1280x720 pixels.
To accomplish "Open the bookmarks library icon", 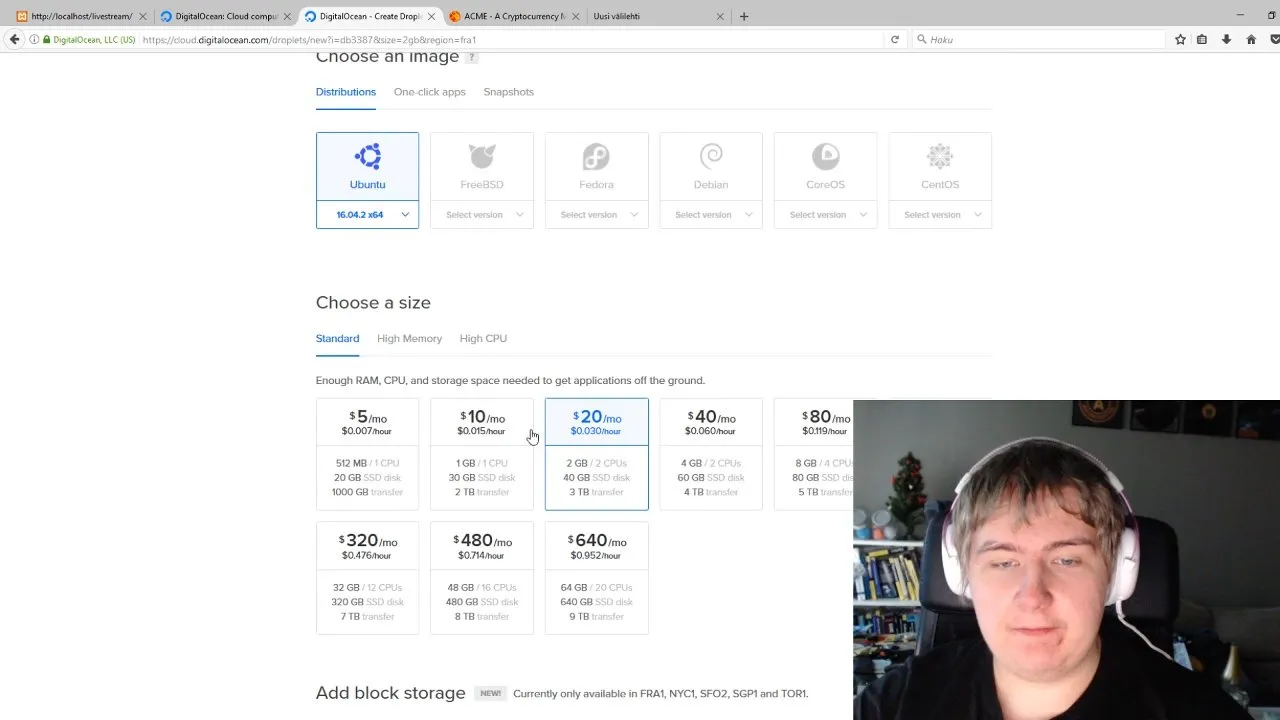I will click(x=1202, y=40).
